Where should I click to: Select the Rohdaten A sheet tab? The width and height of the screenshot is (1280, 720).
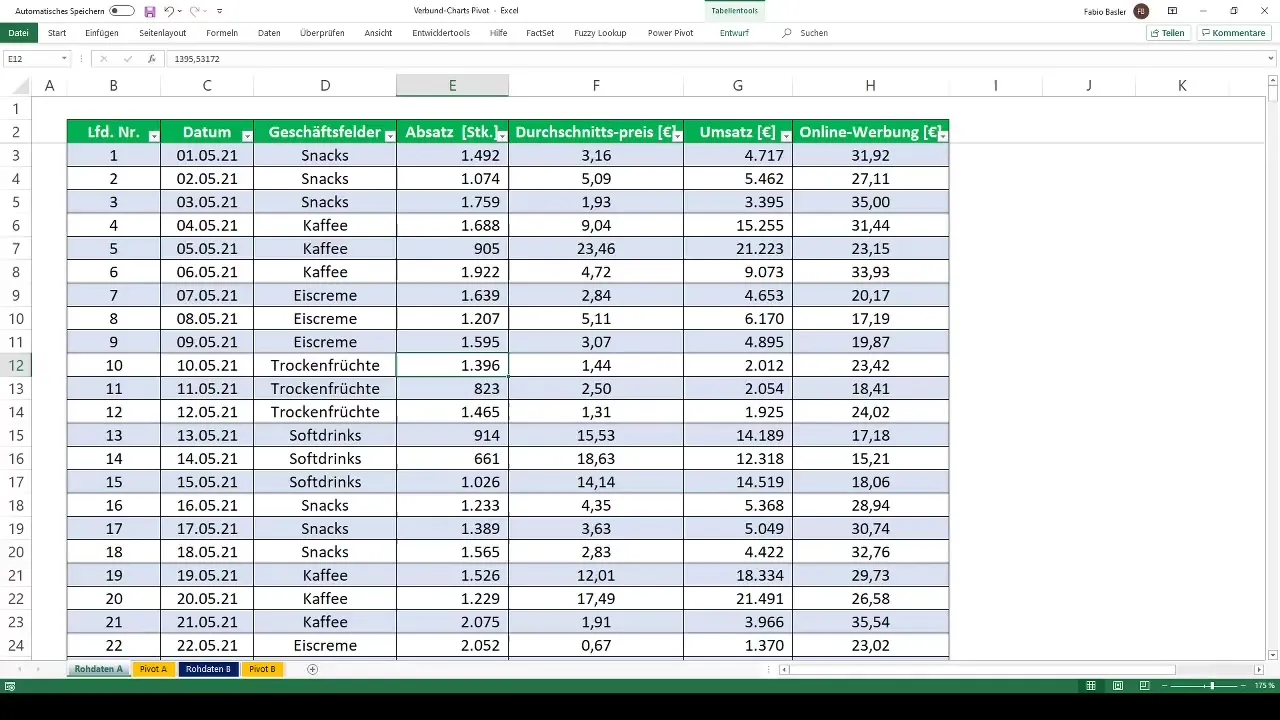(x=99, y=669)
